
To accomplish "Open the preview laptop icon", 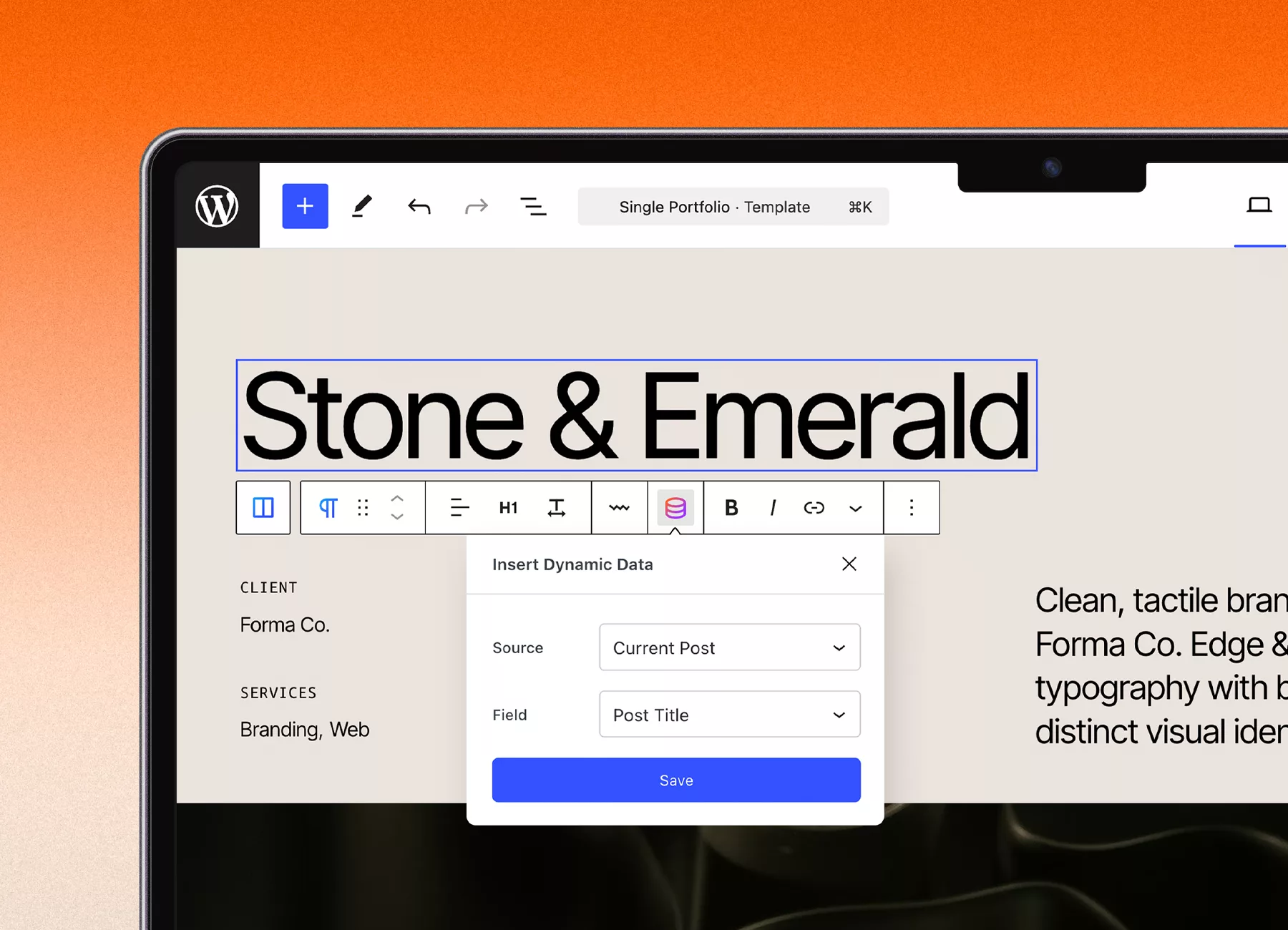I will coord(1260,206).
